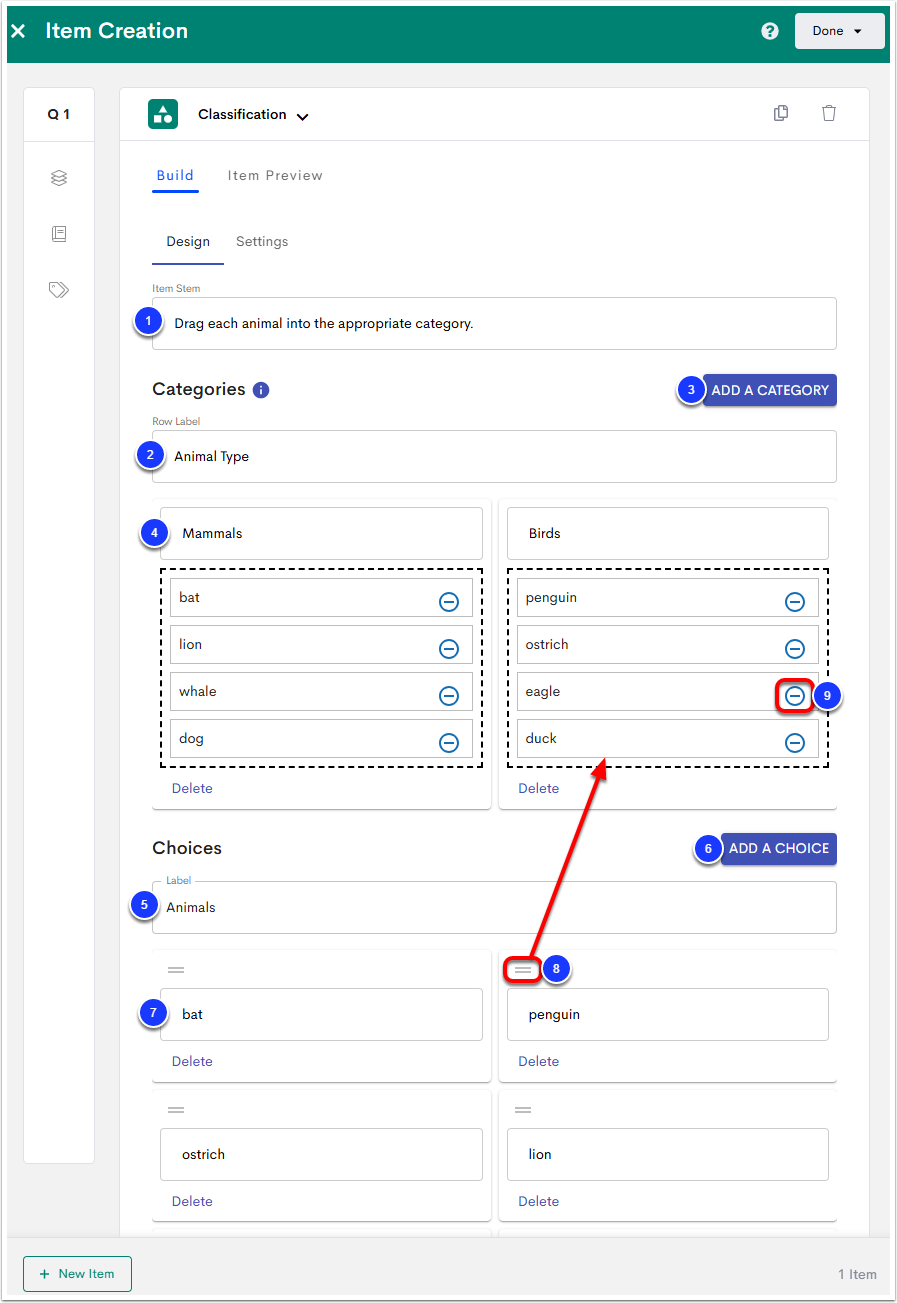Click the help question mark icon
Image resolution: width=897 pixels, height=1303 pixels.
769,31
